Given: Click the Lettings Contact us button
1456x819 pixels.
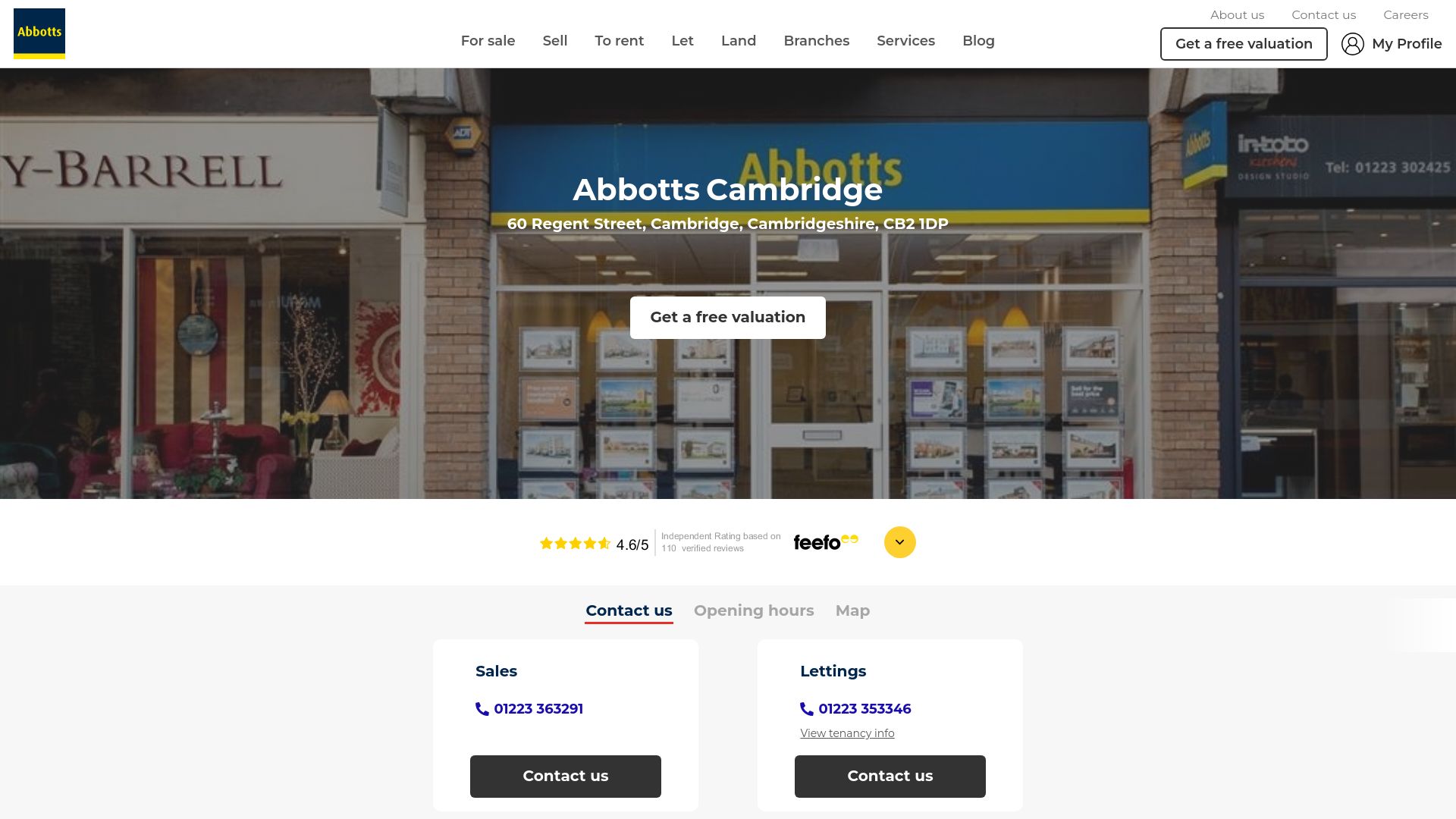Looking at the screenshot, I should (x=890, y=776).
